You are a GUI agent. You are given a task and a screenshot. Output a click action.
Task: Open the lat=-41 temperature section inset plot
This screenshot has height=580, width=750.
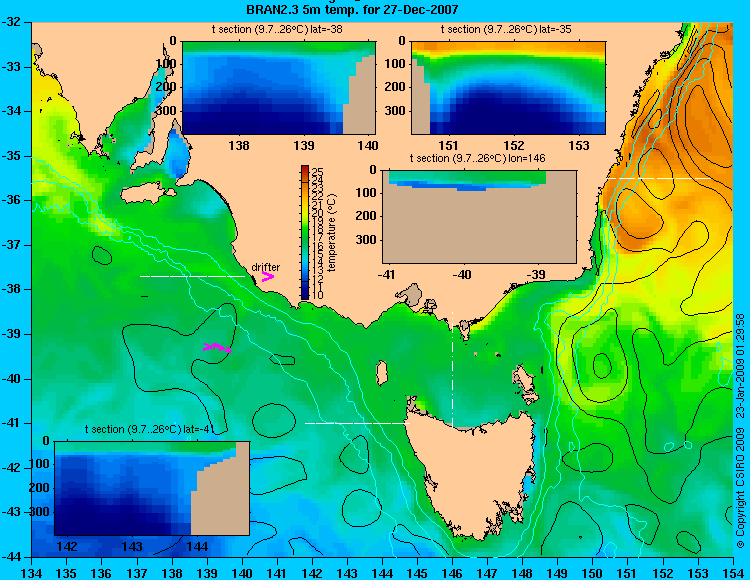tap(152, 488)
